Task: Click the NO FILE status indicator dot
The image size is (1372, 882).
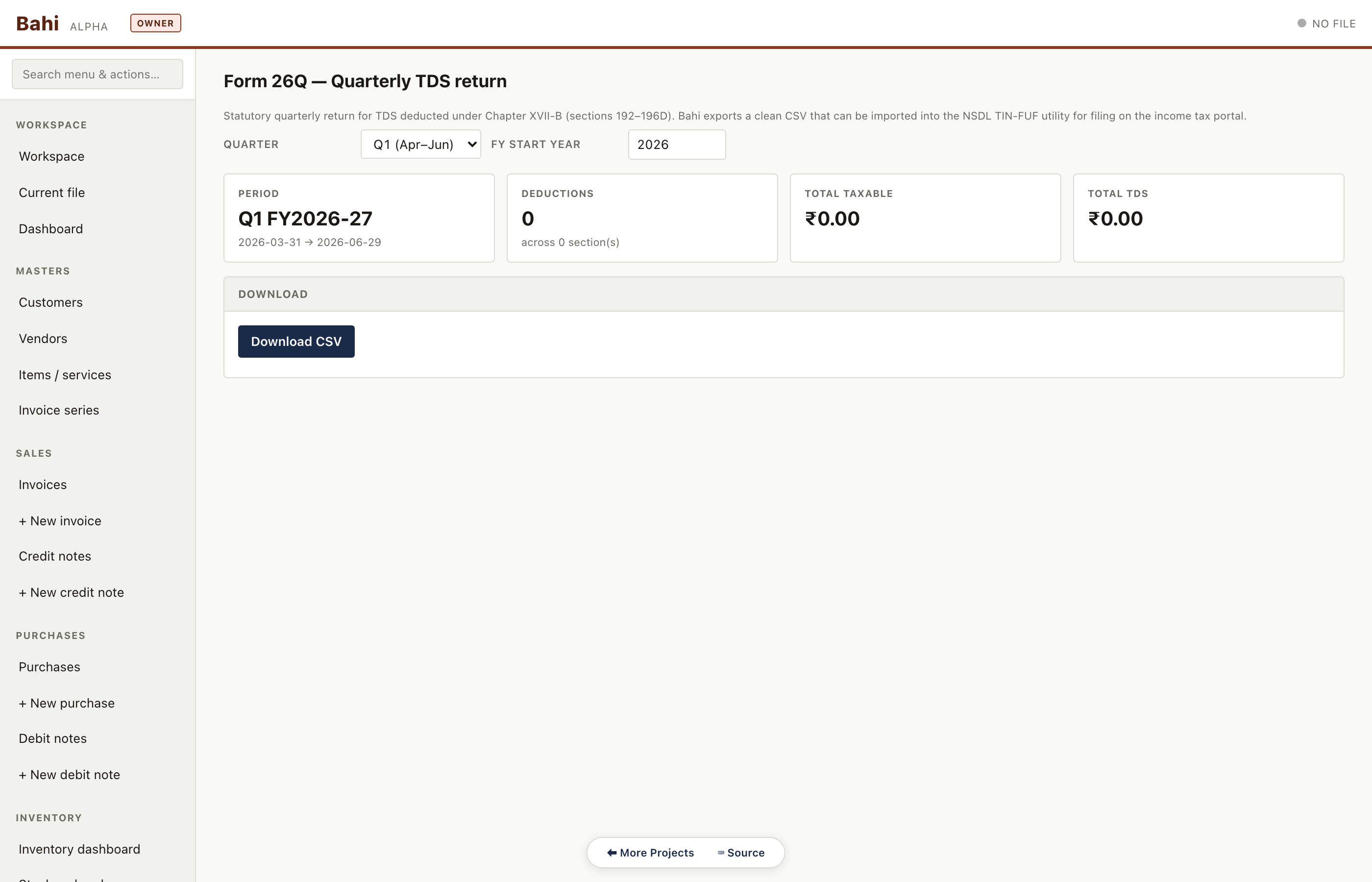Action: pos(1301,24)
